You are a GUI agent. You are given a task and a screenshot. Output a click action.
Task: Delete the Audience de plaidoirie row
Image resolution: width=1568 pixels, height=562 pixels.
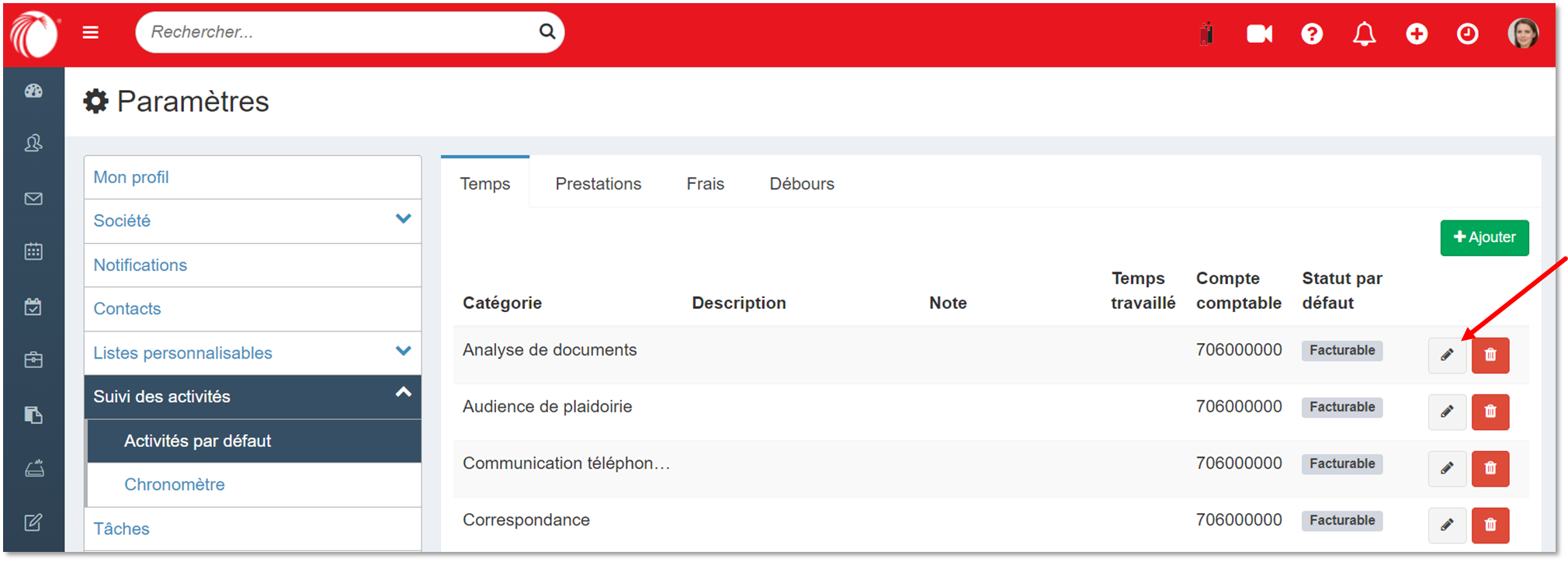tap(1490, 411)
